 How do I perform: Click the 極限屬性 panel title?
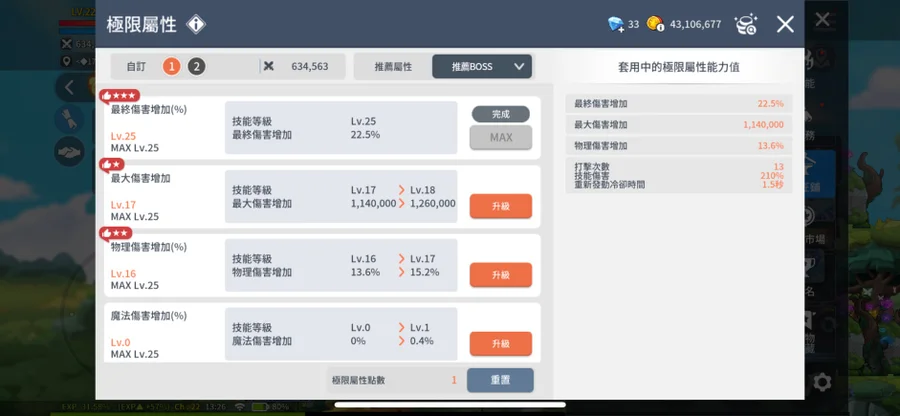pos(142,25)
